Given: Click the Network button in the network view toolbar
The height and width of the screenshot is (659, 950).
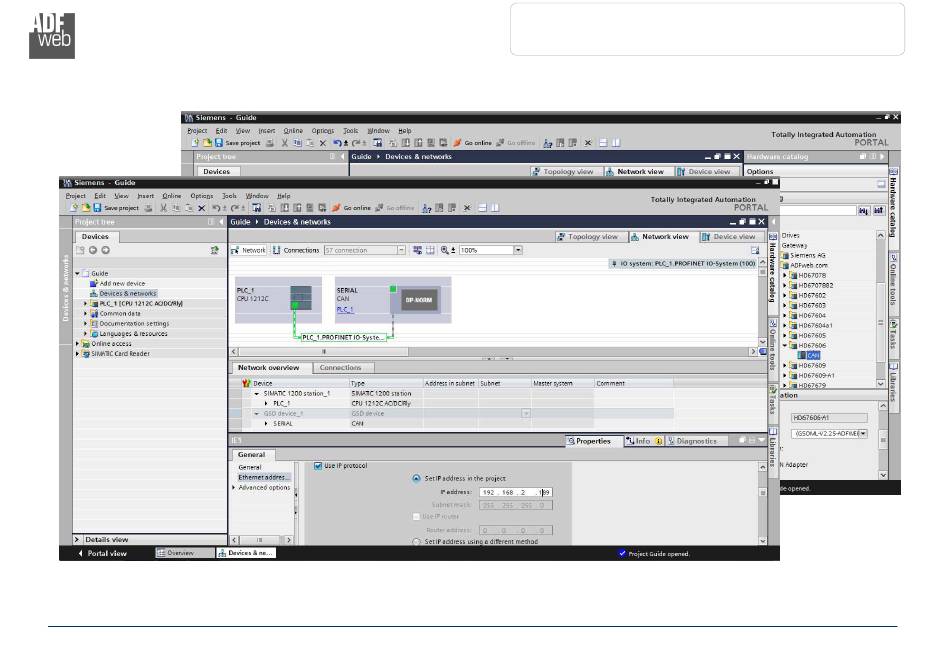Looking at the screenshot, I should pyautogui.click(x=248, y=250).
